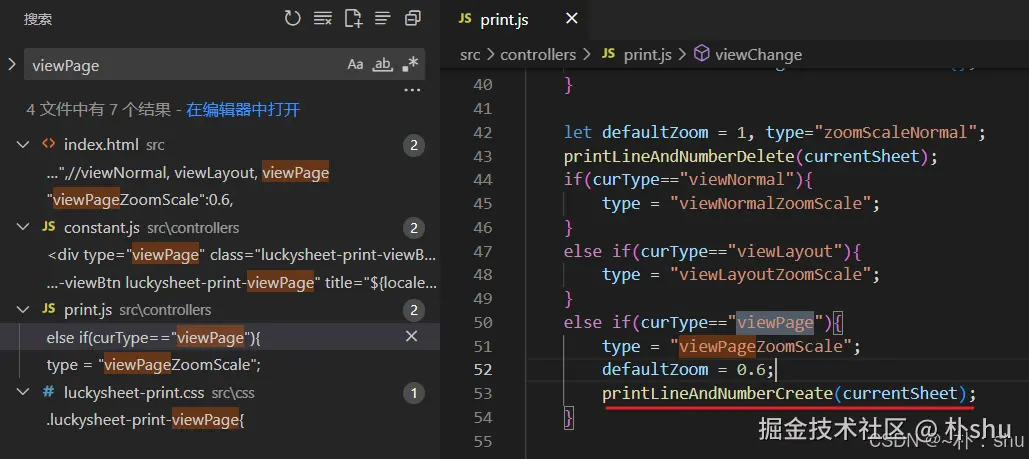Toggle Use Regular Expression option
1029x459 pixels.
[x=410, y=64]
